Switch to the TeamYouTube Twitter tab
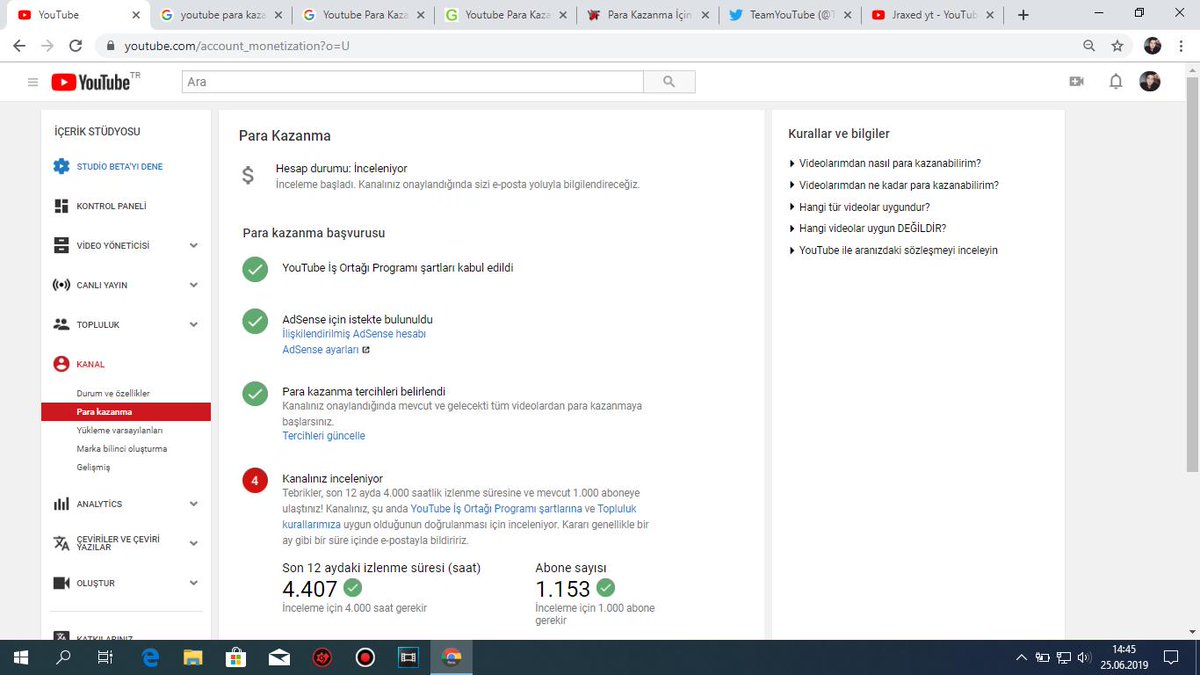Screen dimensions: 1200x675 coord(790,15)
